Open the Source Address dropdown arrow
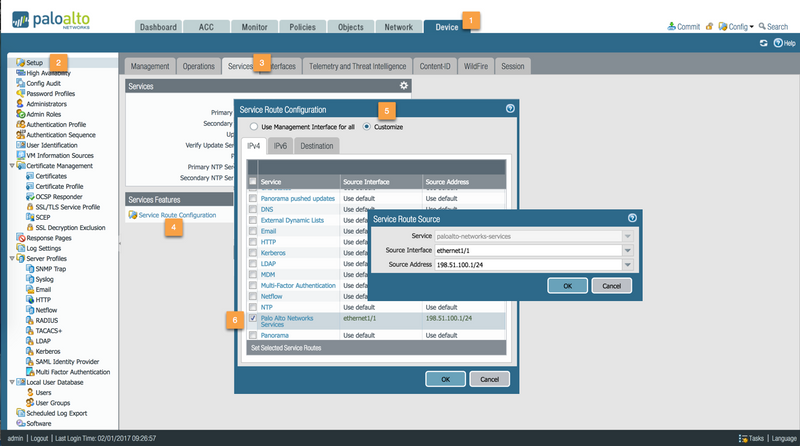This screenshot has width=800, height=446. coord(628,264)
